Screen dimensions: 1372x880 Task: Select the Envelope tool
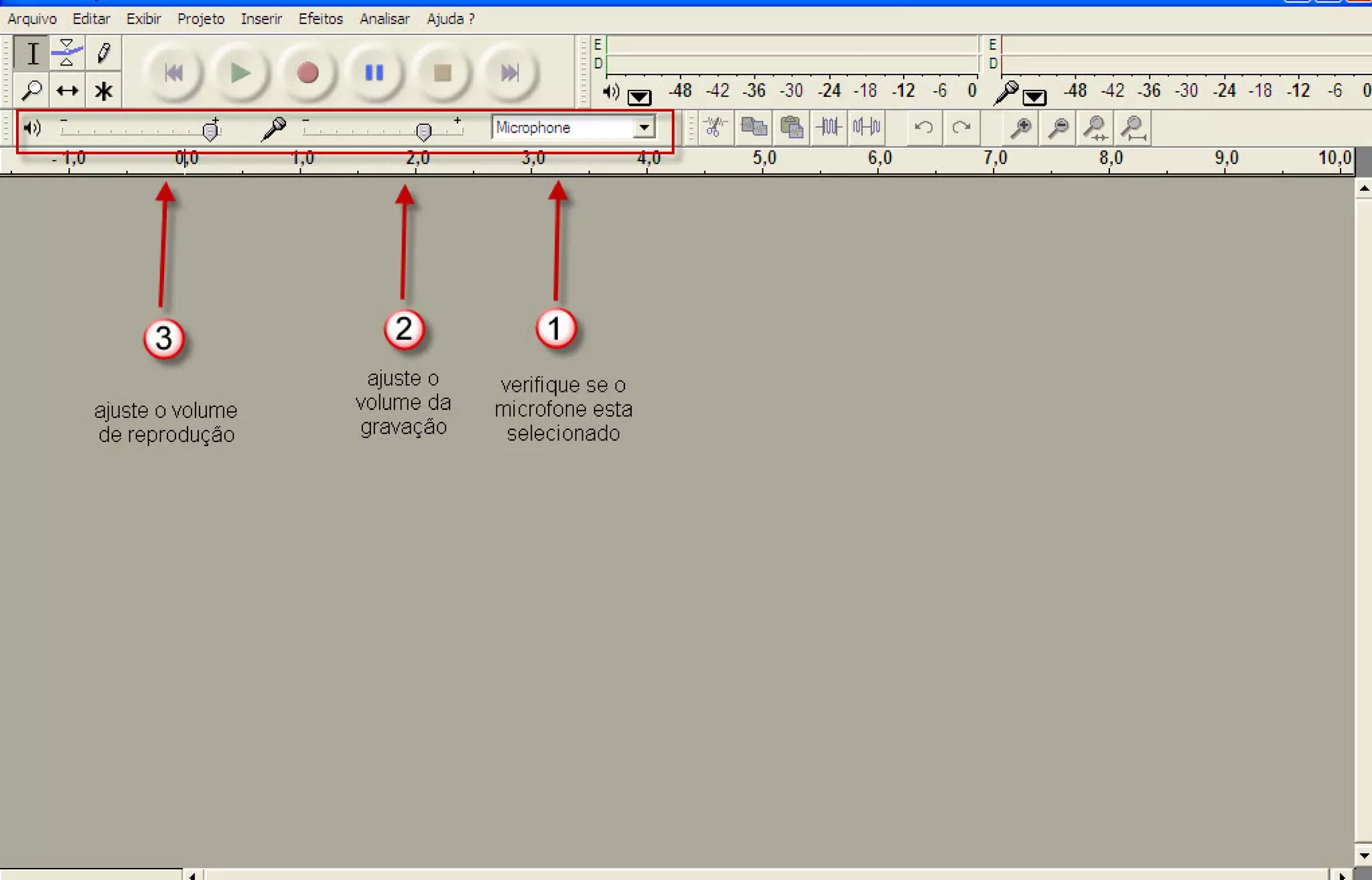click(67, 54)
